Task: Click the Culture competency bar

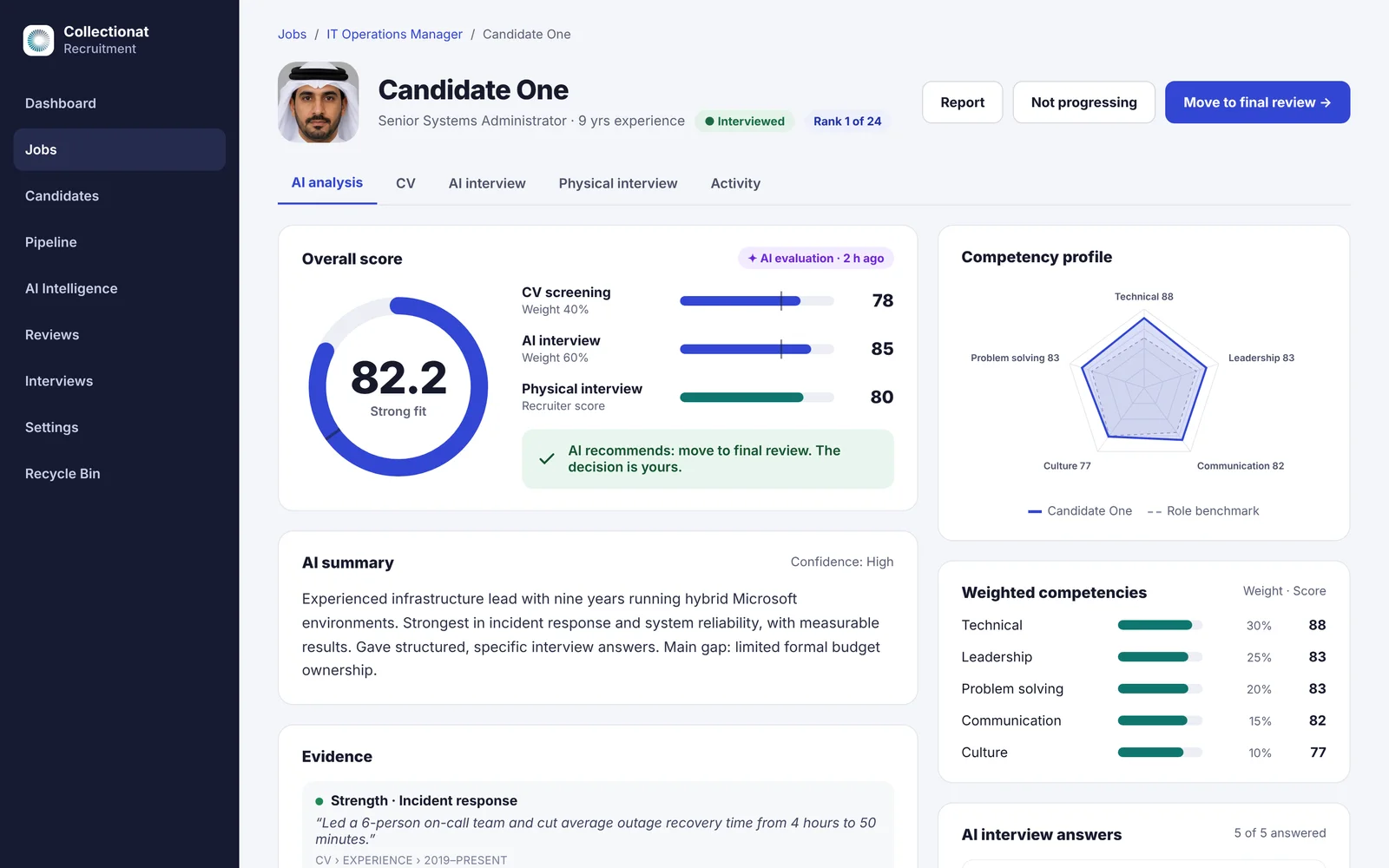Action: click(1160, 753)
